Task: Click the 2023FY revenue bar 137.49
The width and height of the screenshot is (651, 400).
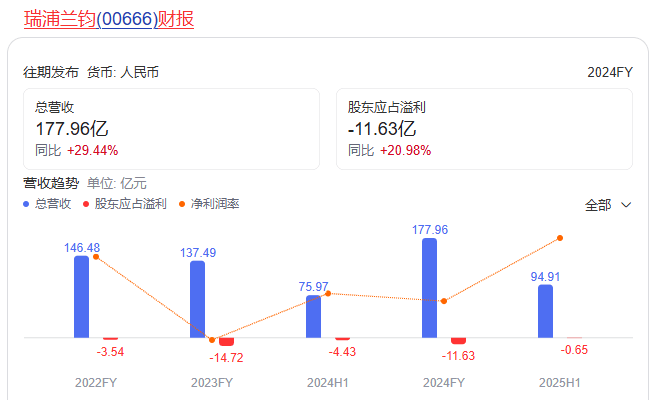Action: click(198, 299)
